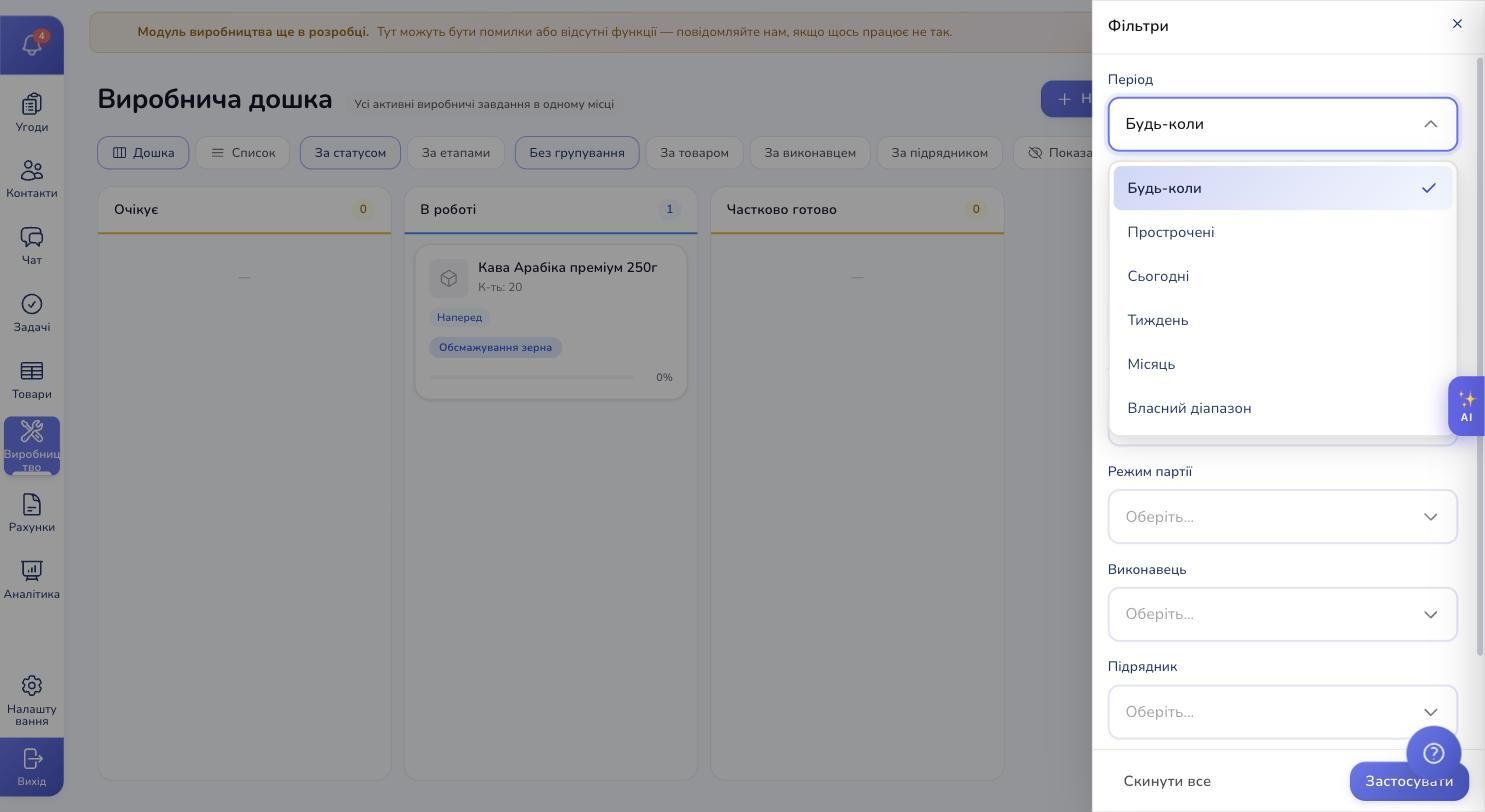Open Виробництво section in sidebar
Screen dimensions: 1485x812
32,446
